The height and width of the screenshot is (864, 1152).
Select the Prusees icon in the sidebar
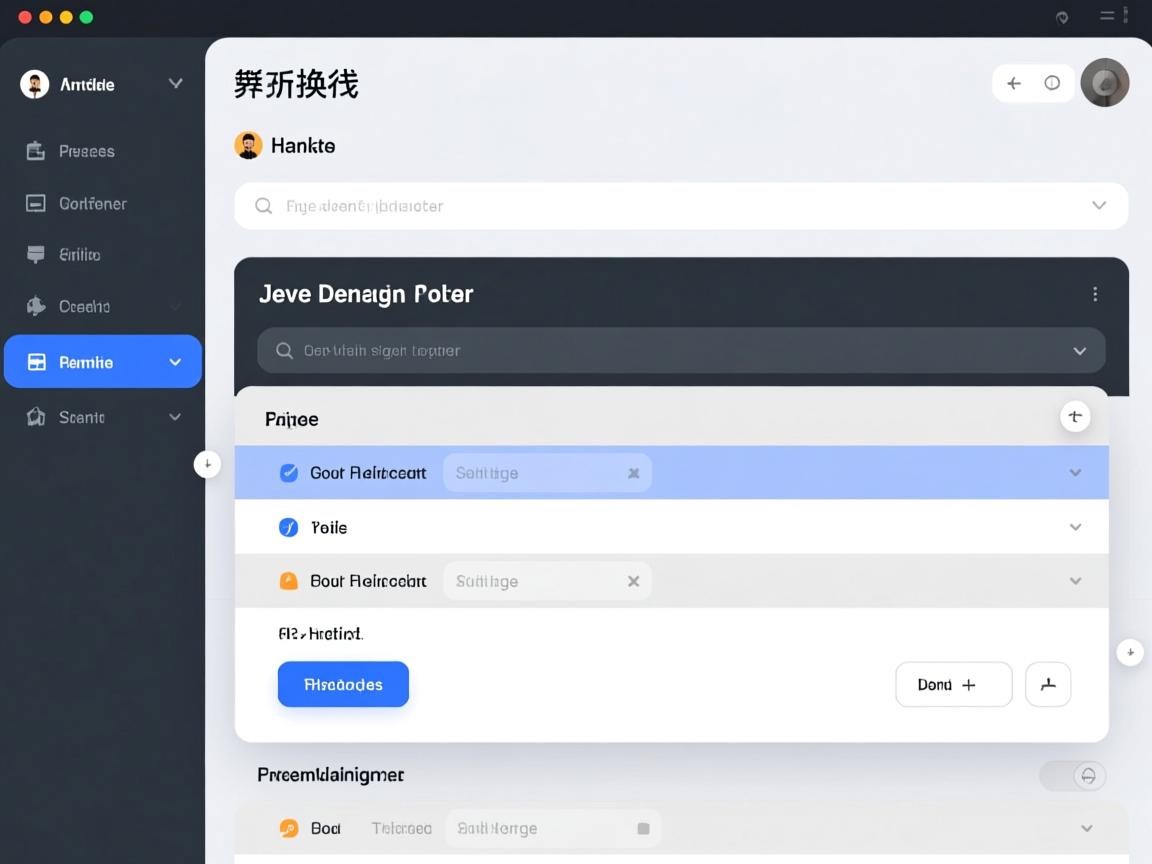click(x=34, y=151)
